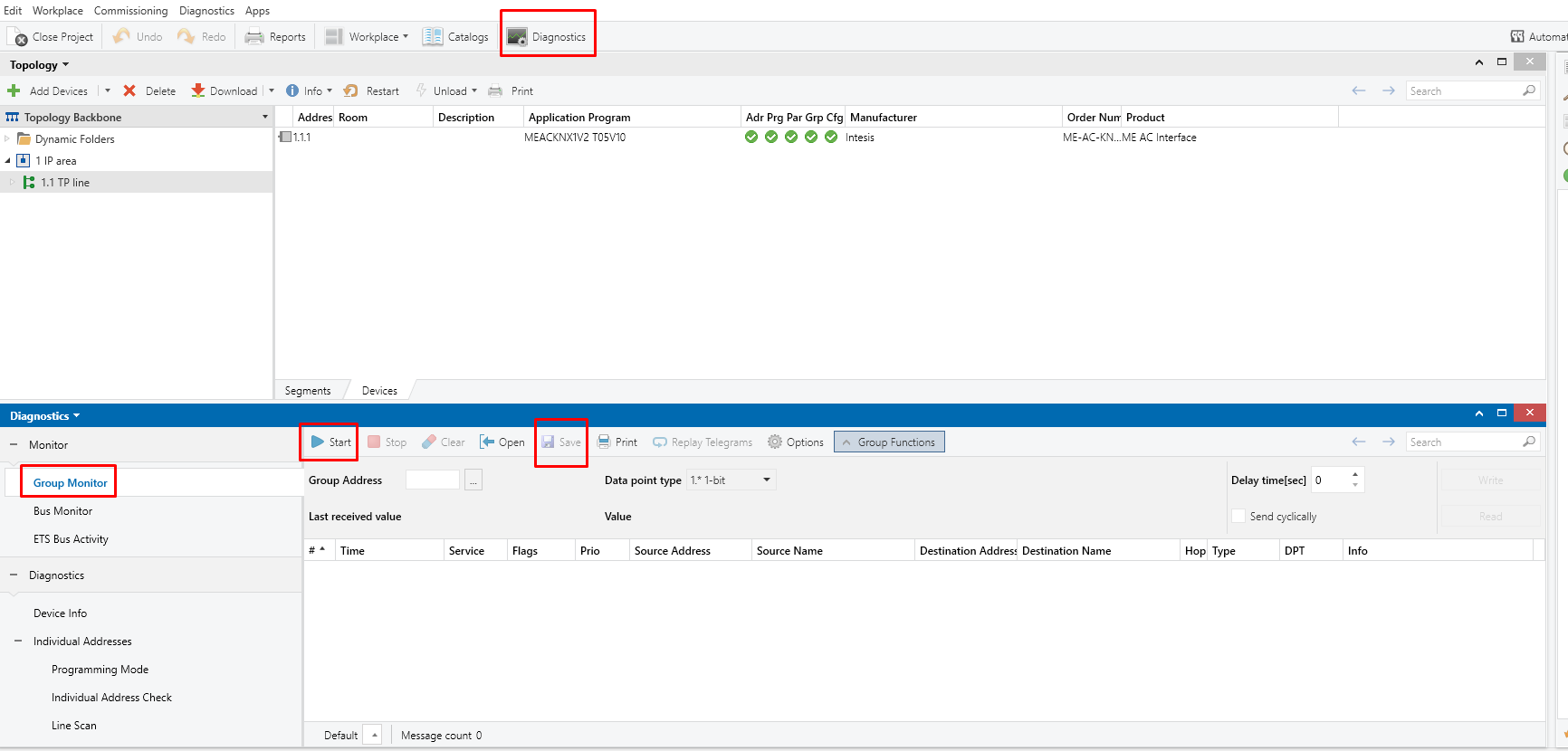This screenshot has height=751, width=1568.
Task: Clear the telegram list
Action: pyautogui.click(x=444, y=442)
